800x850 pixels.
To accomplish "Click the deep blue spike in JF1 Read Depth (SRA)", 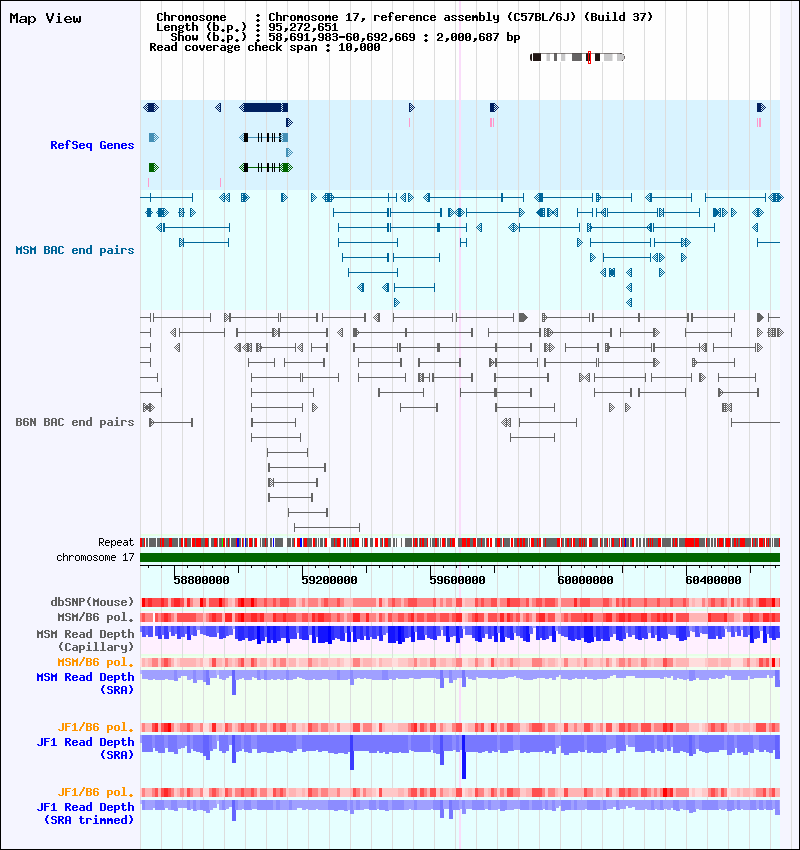I will tap(463, 757).
